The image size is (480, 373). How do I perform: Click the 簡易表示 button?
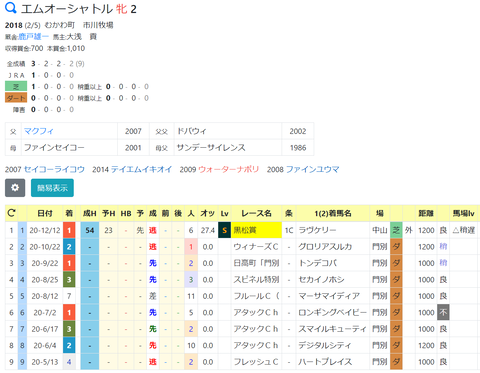click(52, 188)
